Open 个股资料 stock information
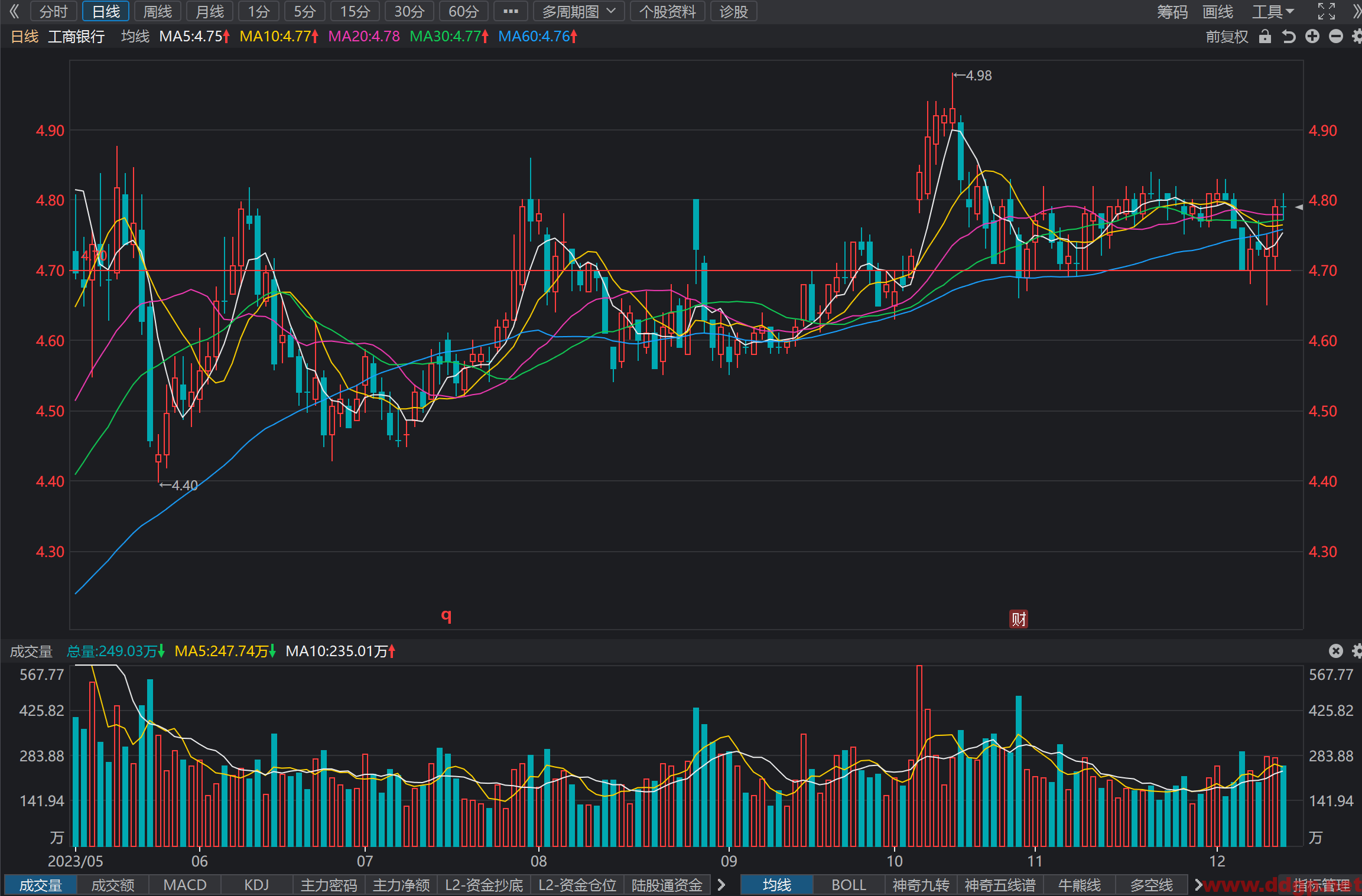This screenshot has width=1362, height=896. (x=668, y=11)
